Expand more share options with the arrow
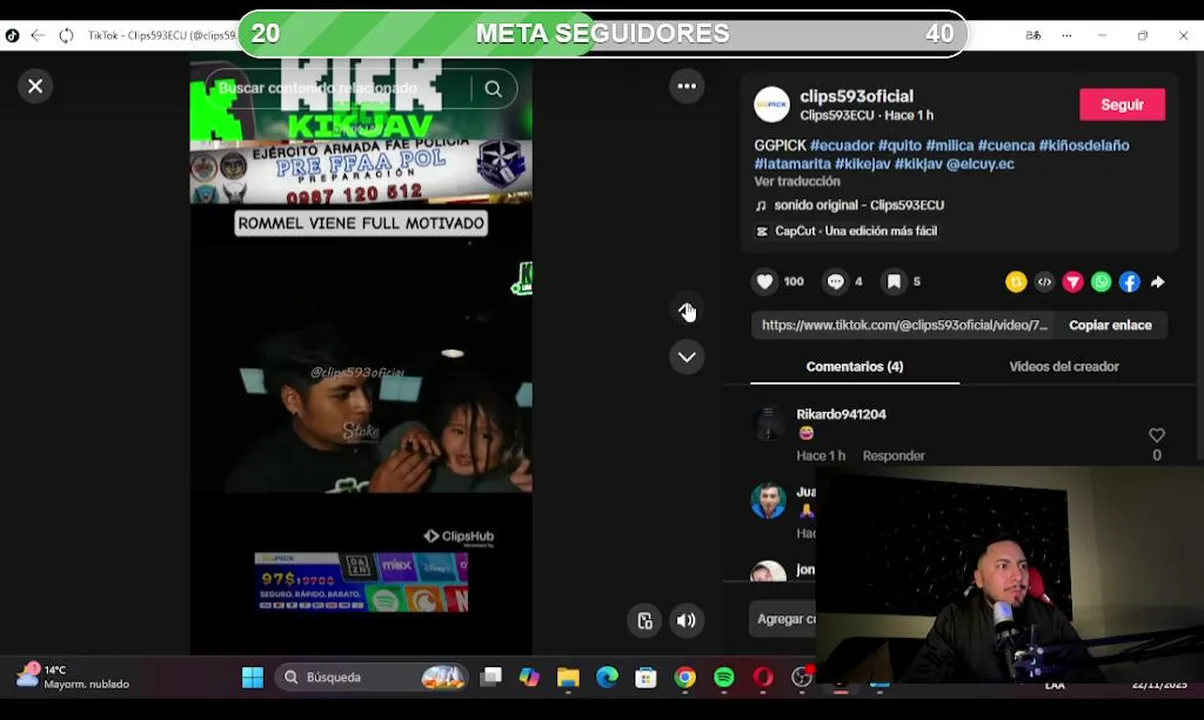Screen dimensions: 1204x720 1157,282
